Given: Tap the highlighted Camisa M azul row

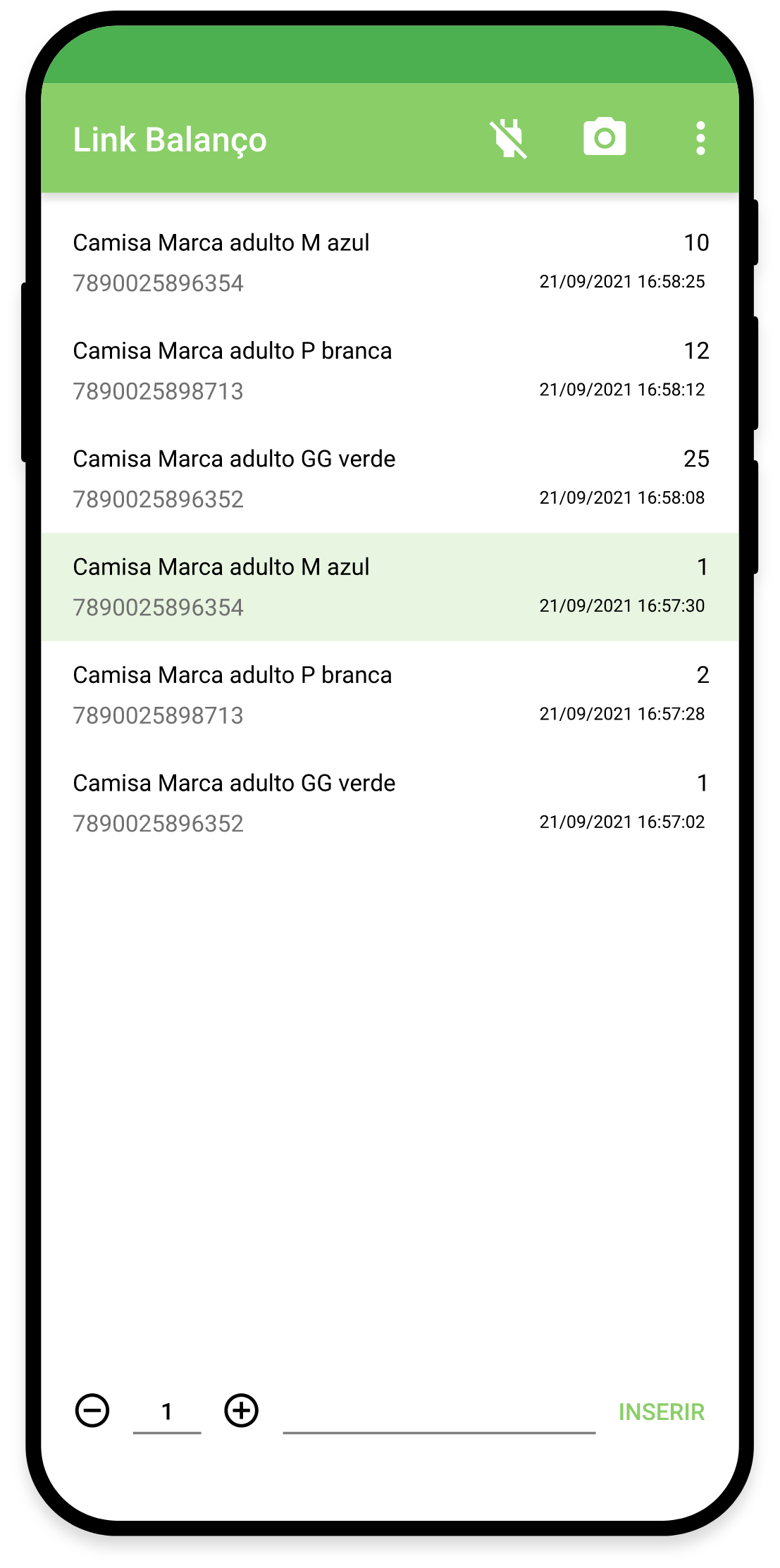Looking at the screenshot, I should point(390,586).
